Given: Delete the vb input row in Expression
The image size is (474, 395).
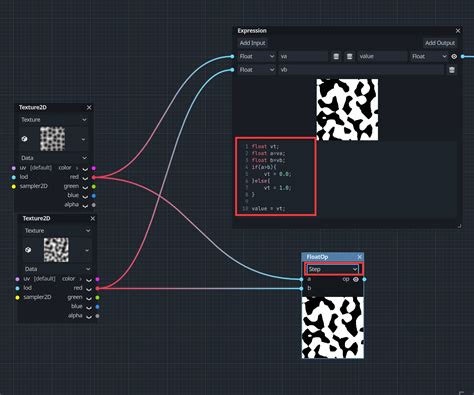Looking at the screenshot, I should tap(452, 70).
